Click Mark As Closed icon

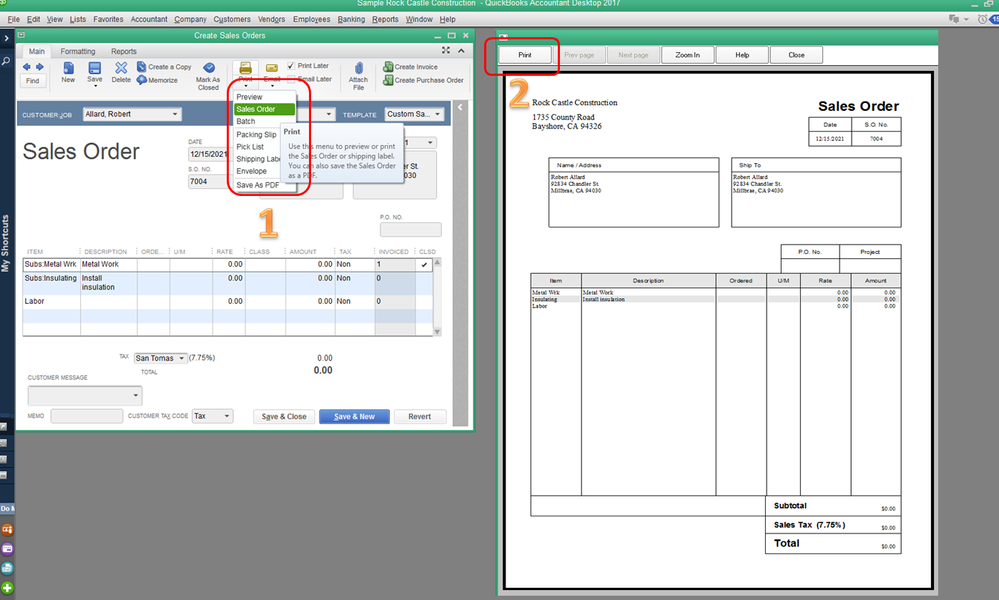(208, 68)
